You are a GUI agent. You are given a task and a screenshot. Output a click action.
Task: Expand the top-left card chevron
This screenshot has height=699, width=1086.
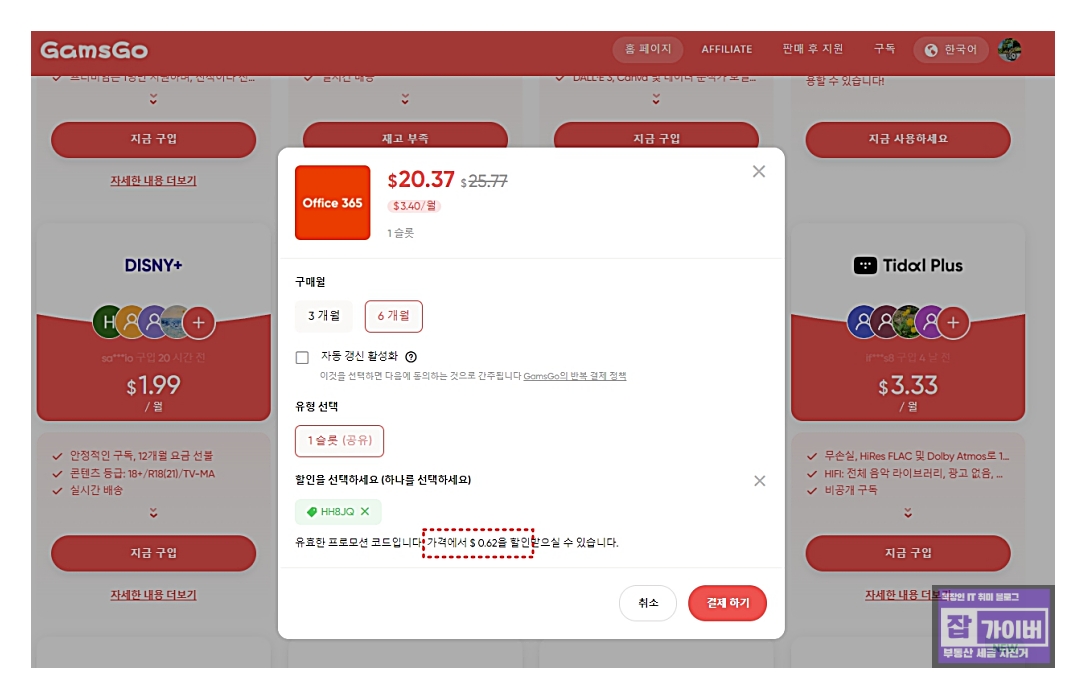tap(153, 100)
